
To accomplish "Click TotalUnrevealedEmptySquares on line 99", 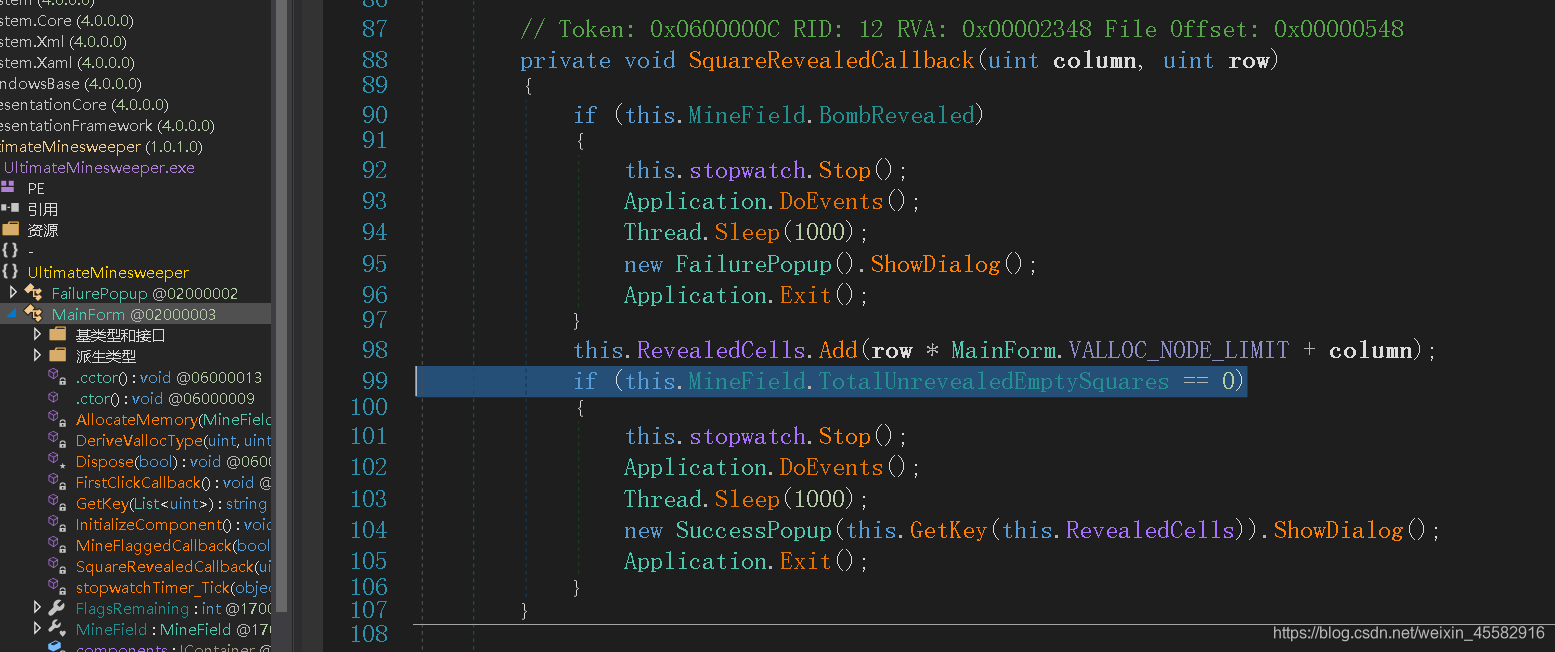I will [x=993, y=381].
